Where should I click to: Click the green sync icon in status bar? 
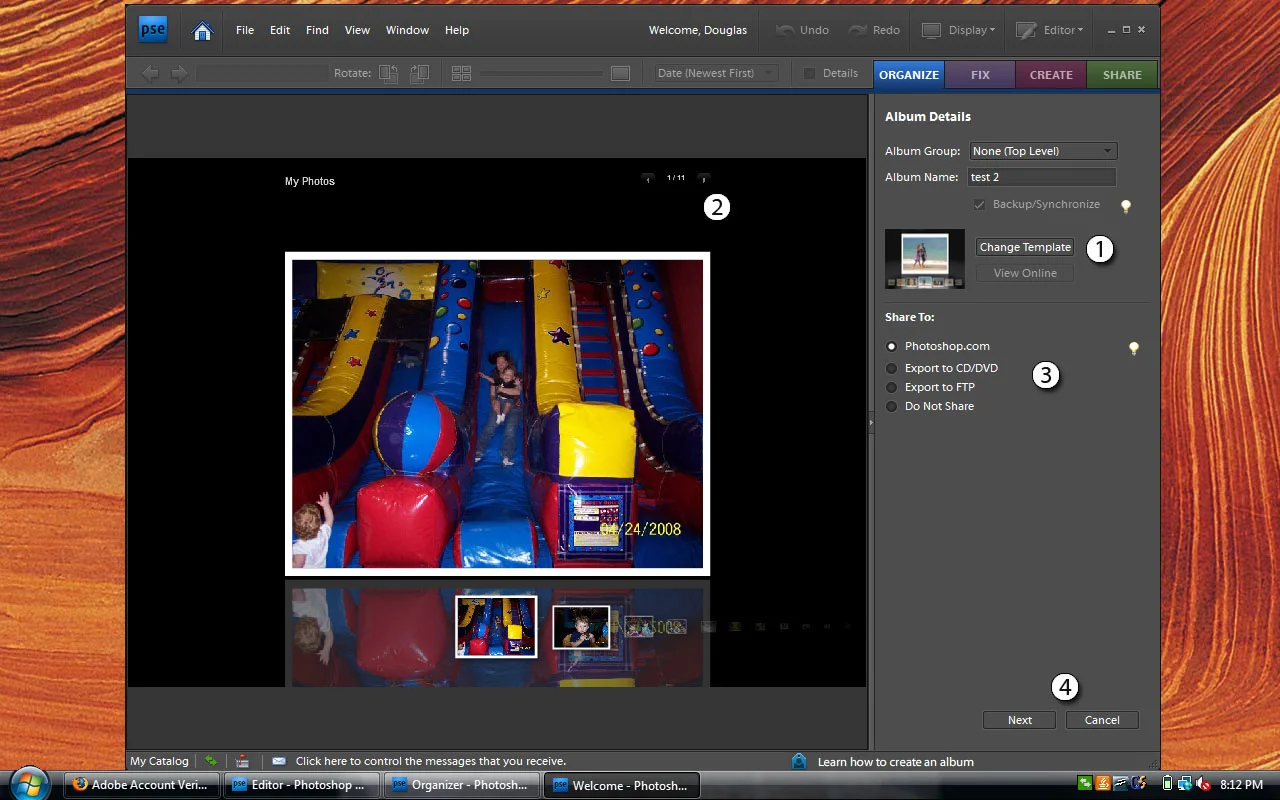coord(211,761)
